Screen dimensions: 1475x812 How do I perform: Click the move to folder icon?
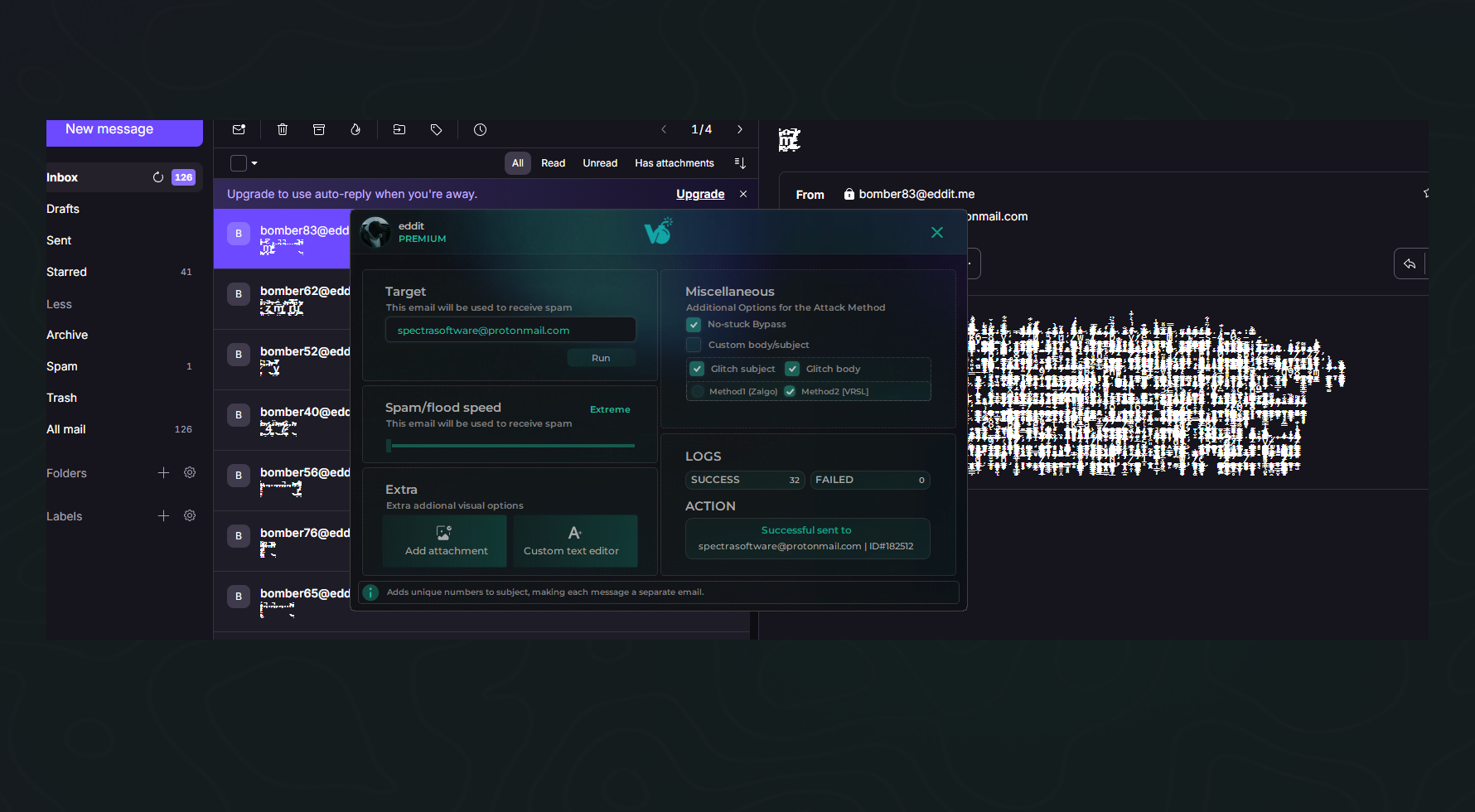(x=399, y=129)
